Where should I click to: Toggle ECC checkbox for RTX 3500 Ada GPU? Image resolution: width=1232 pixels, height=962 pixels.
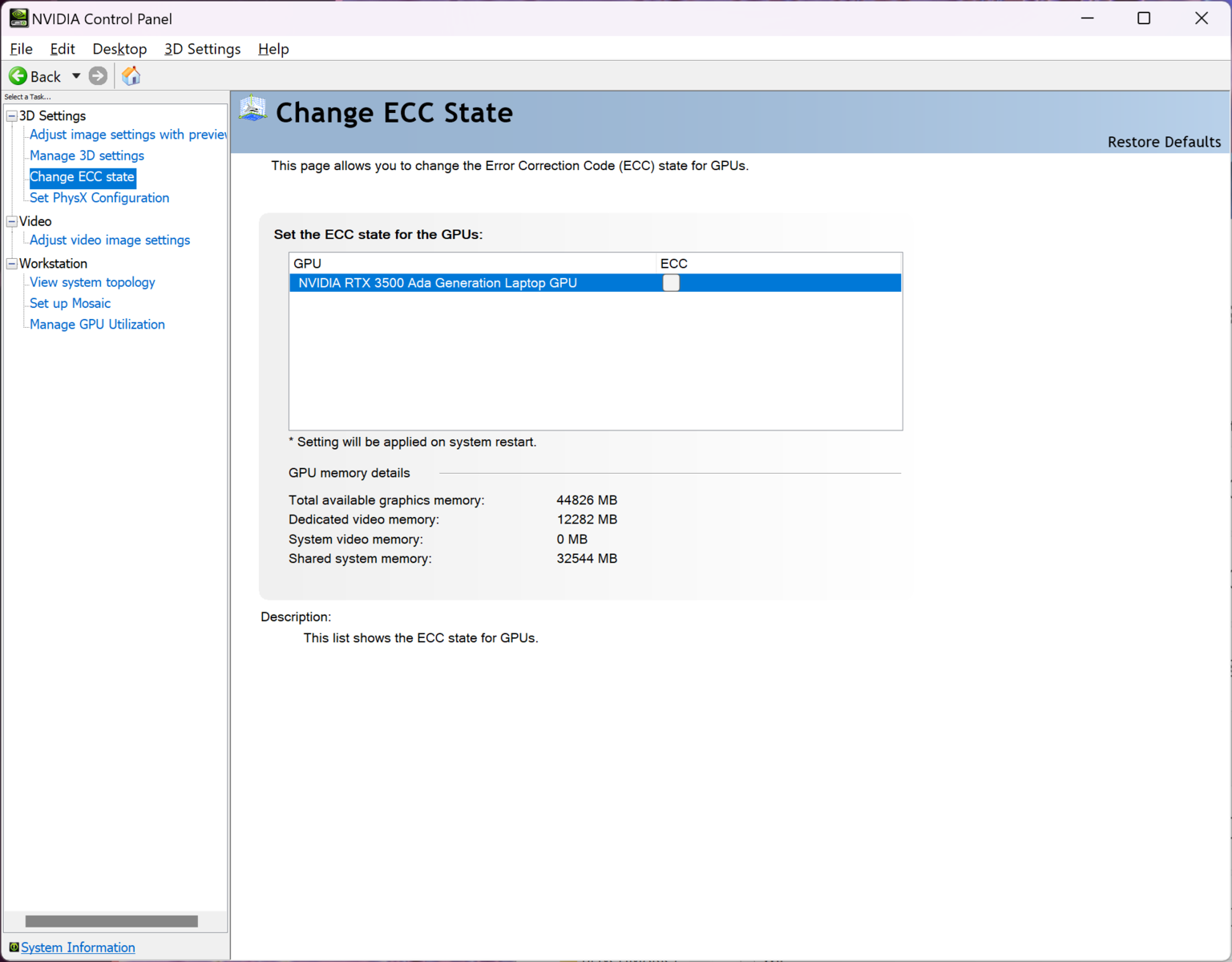pos(671,283)
